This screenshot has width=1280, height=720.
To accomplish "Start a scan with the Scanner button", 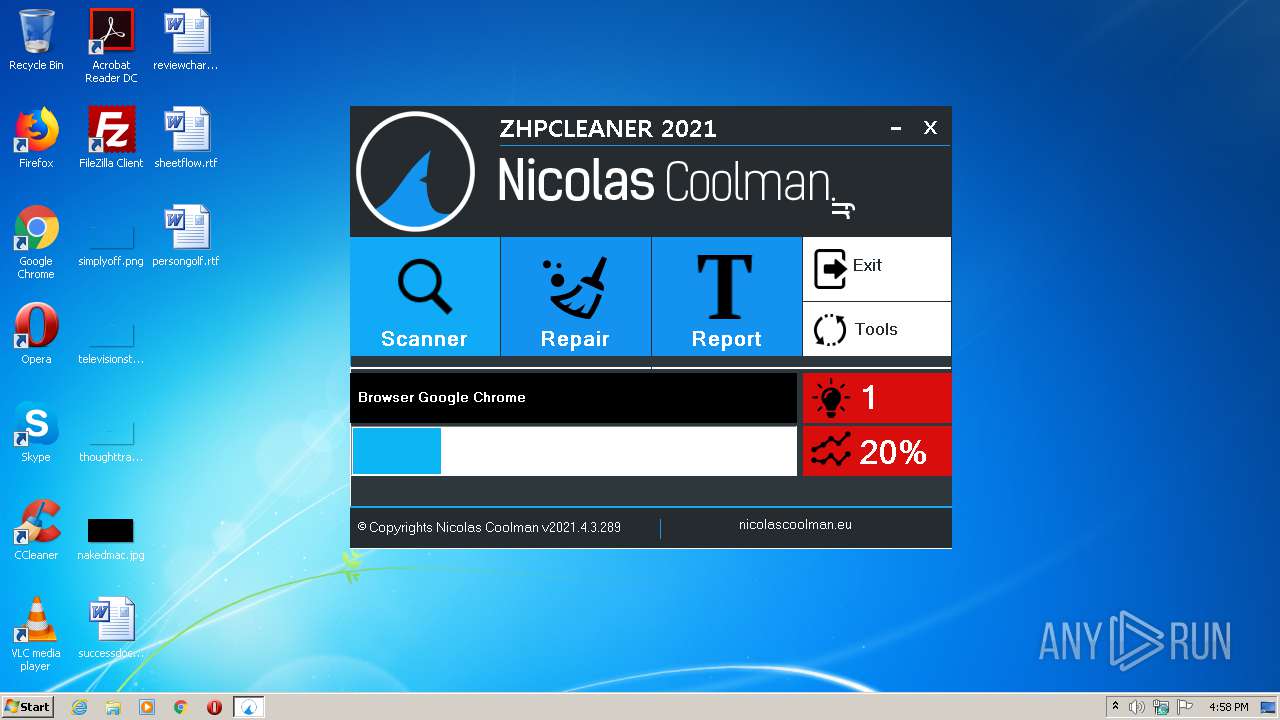I will 425,296.
